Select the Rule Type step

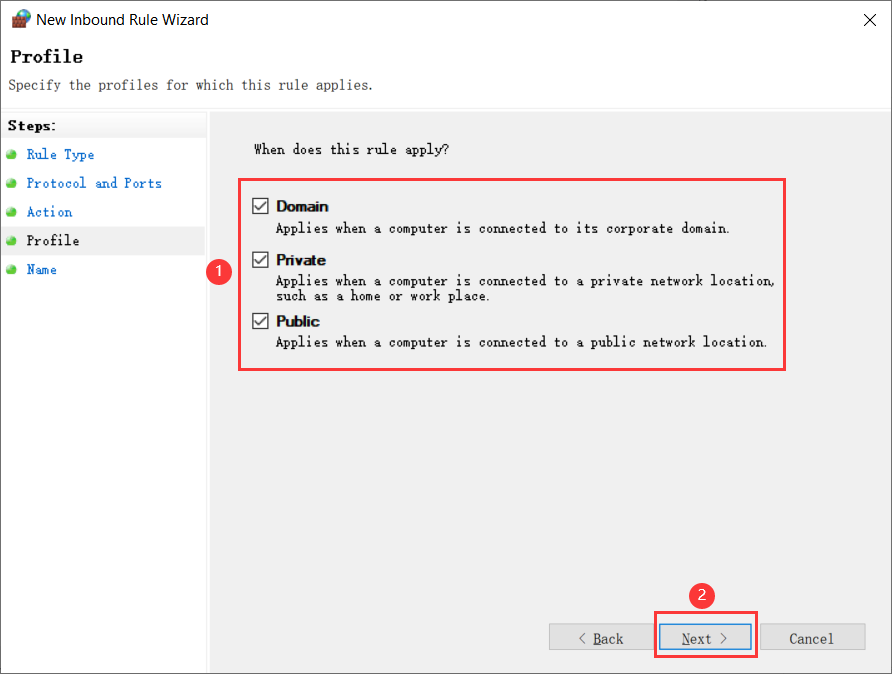60,154
